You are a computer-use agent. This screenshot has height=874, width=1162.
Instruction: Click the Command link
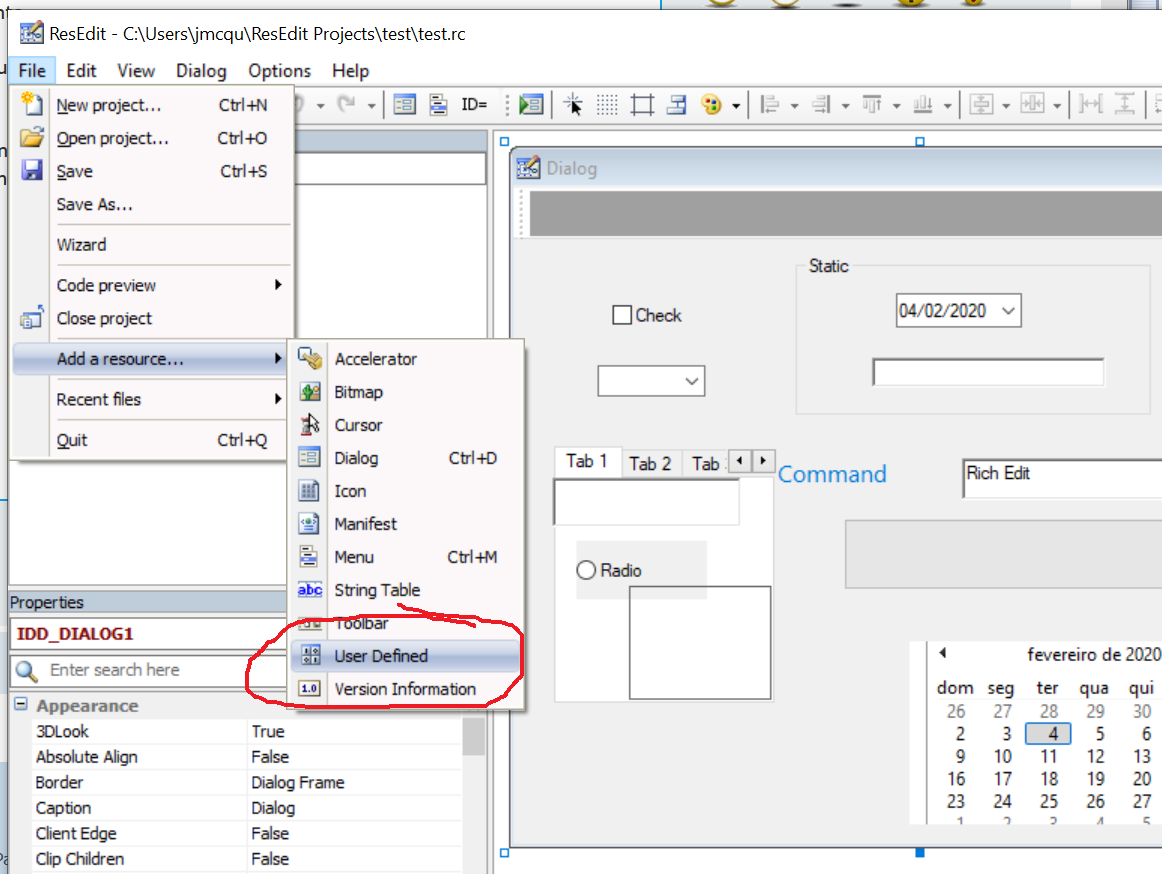tap(832, 474)
